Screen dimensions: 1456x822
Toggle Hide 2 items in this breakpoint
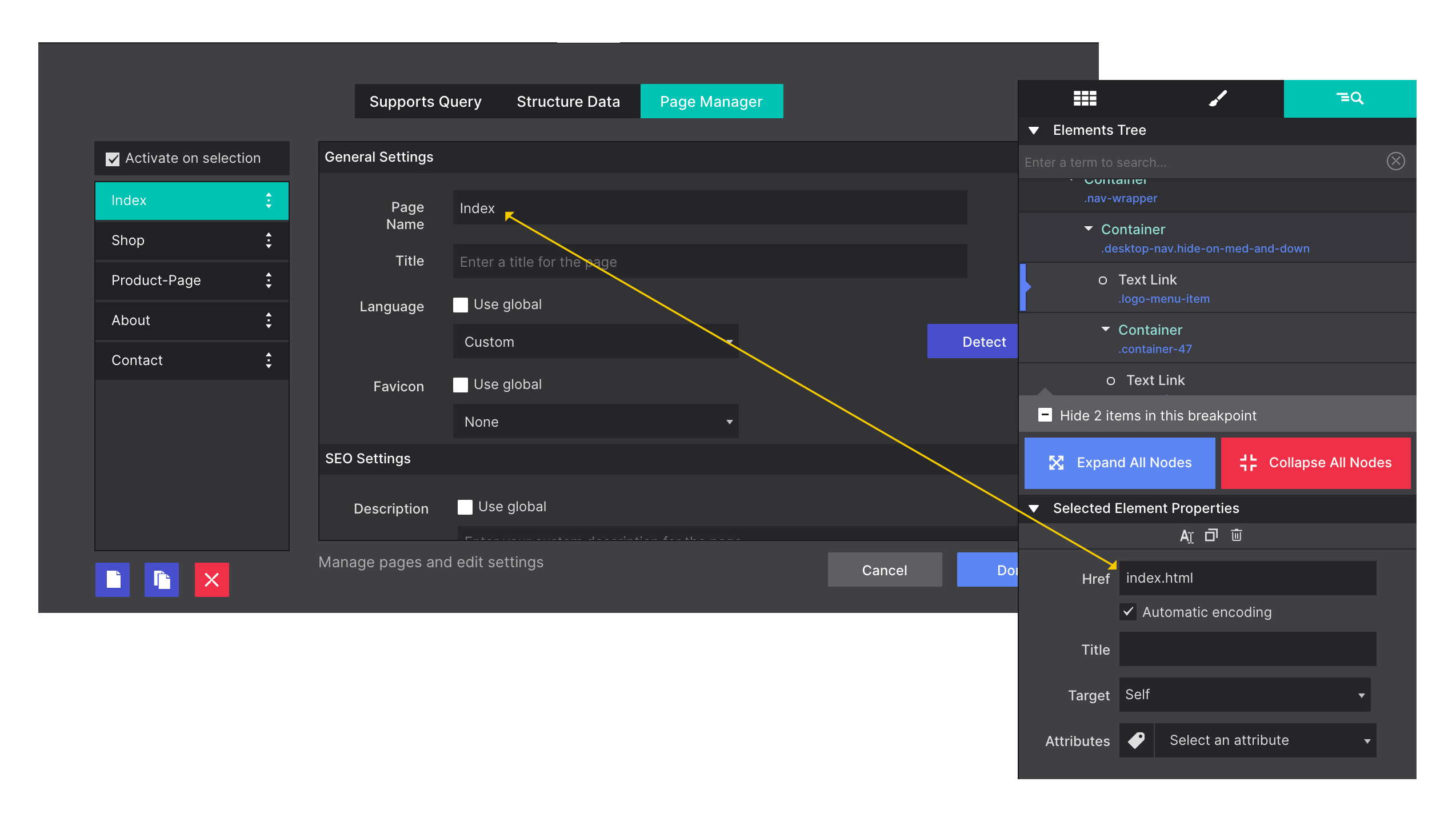coord(1045,415)
